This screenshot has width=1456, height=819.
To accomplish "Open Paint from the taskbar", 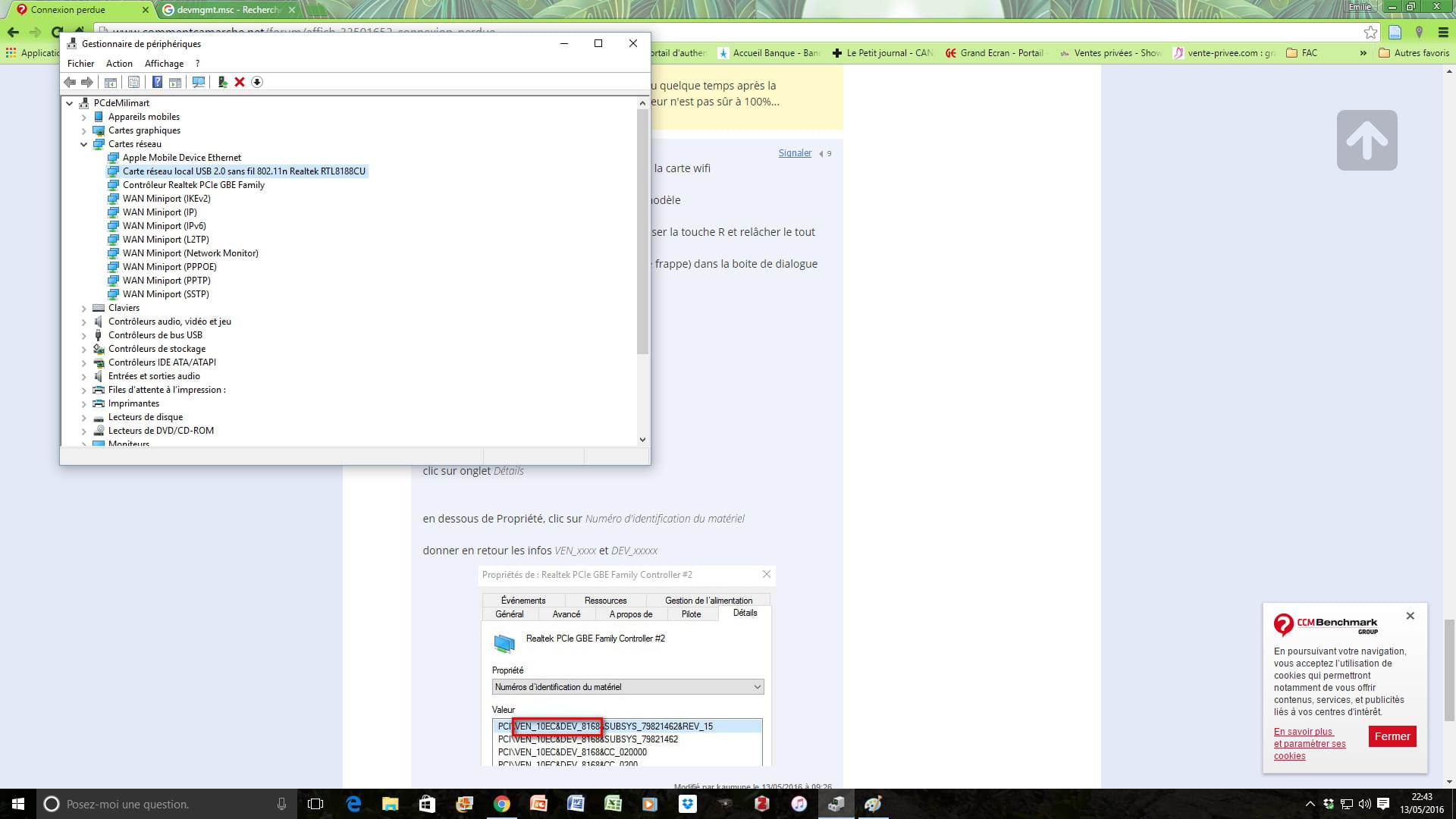I will [873, 804].
